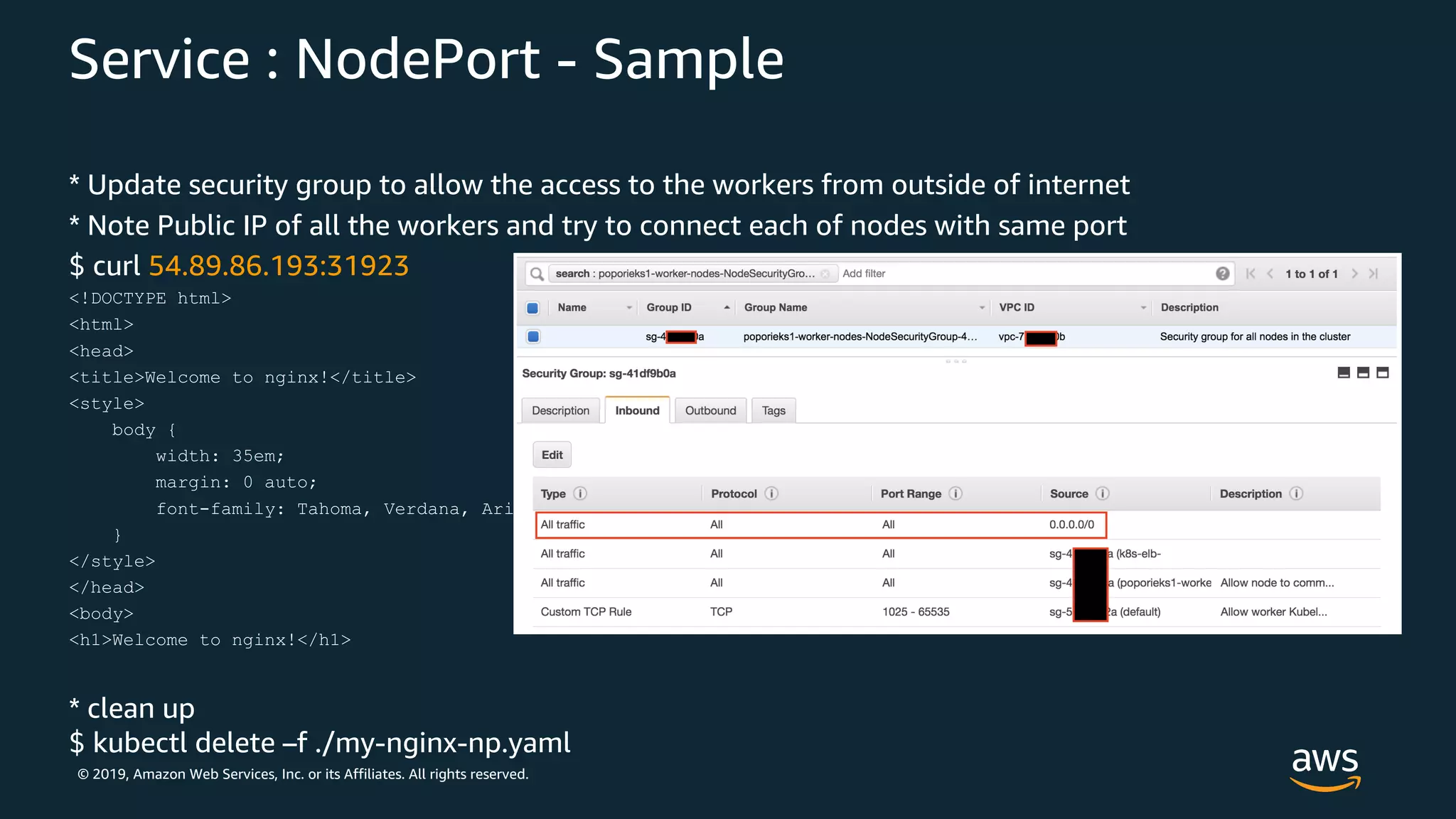This screenshot has width=1456, height=819.
Task: Switch to the Tags tab
Action: [773, 410]
